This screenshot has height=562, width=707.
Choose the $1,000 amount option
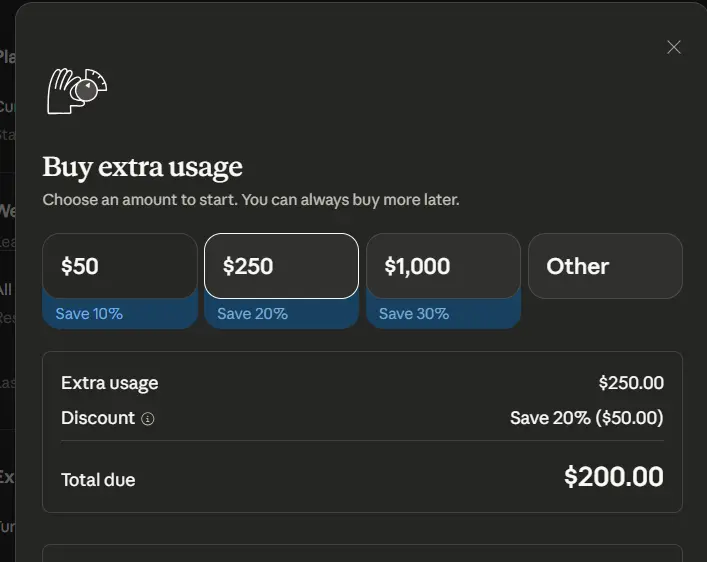443,266
